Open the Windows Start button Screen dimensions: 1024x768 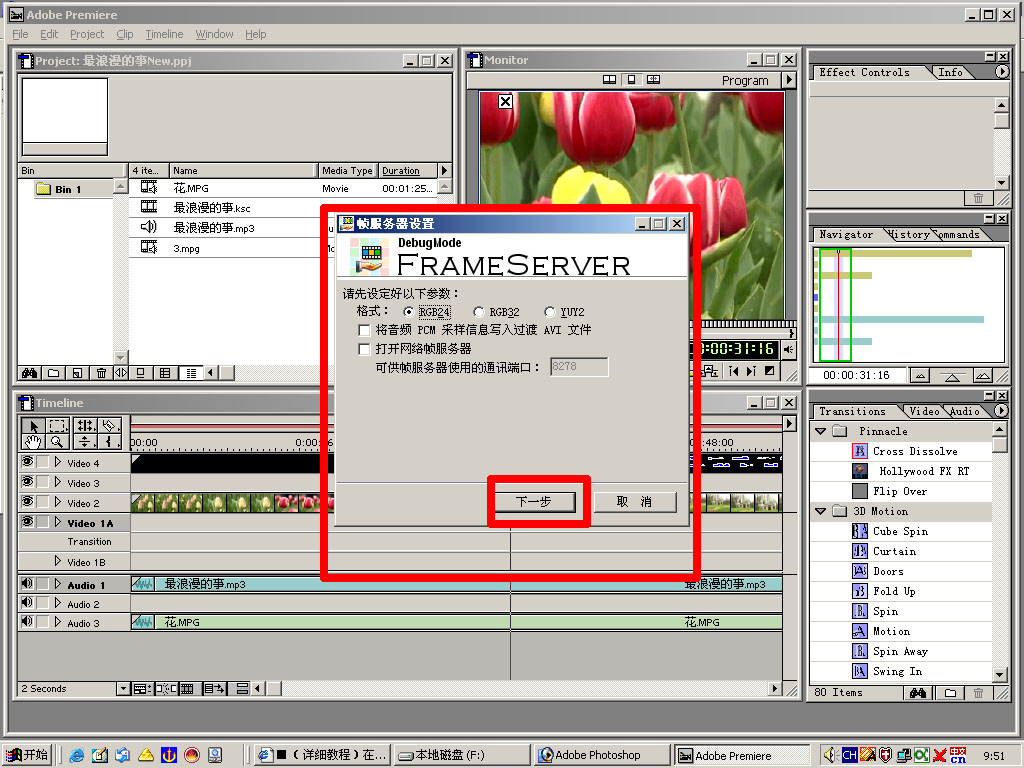click(x=27, y=755)
